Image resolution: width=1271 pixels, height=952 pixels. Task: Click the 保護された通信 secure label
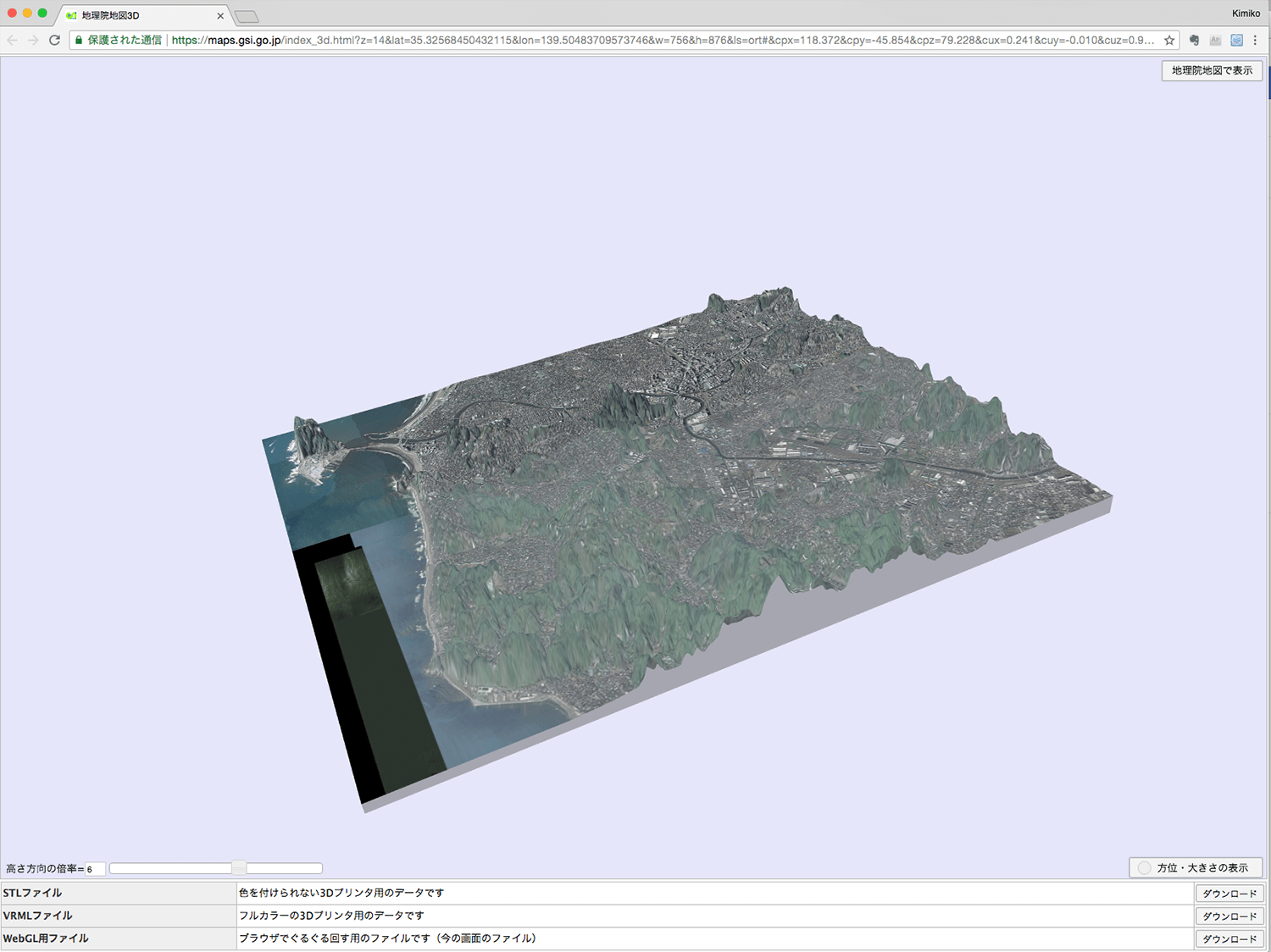[125, 40]
